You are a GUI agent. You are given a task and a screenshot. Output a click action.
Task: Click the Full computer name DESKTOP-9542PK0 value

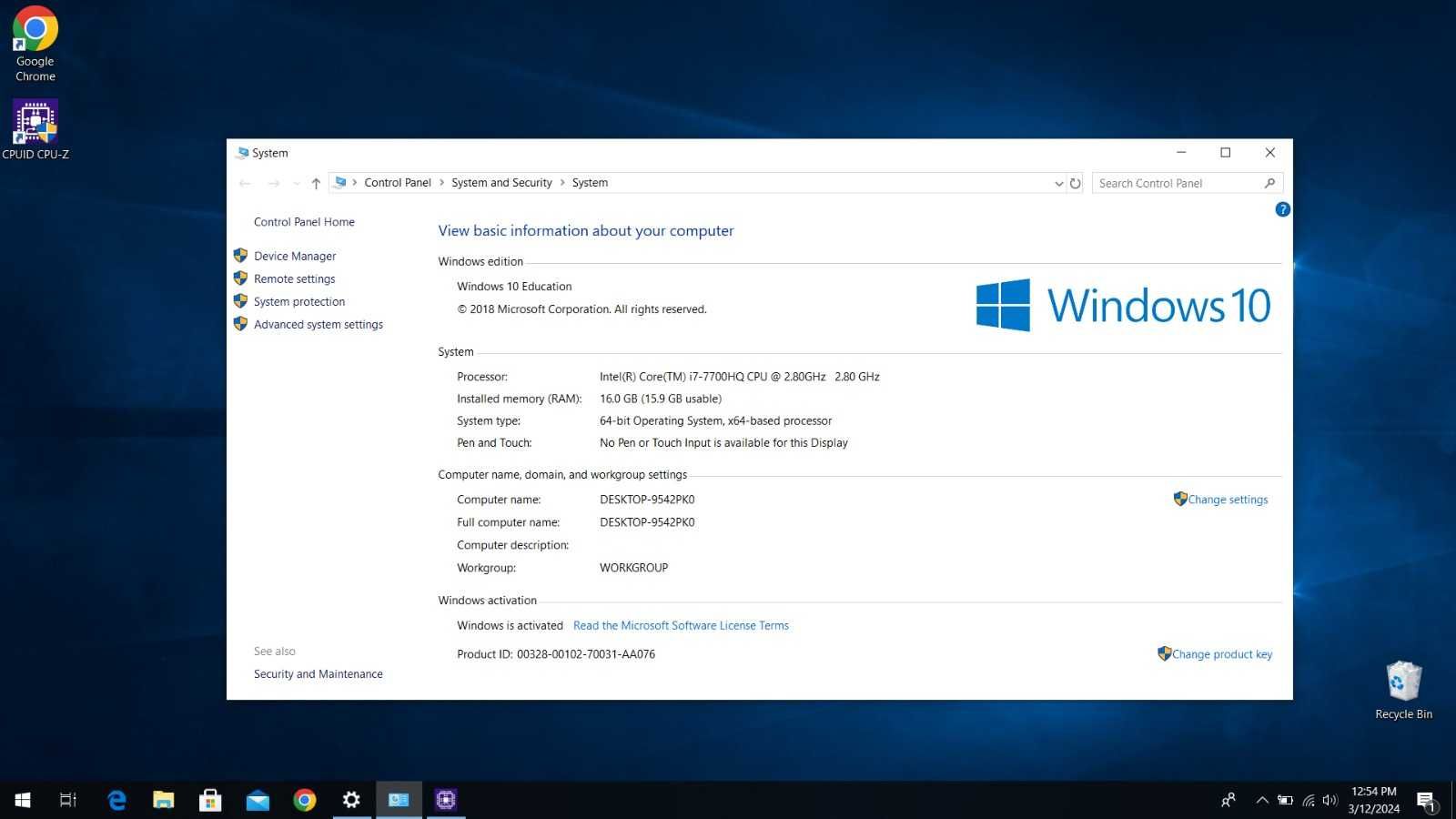pyautogui.click(x=647, y=522)
